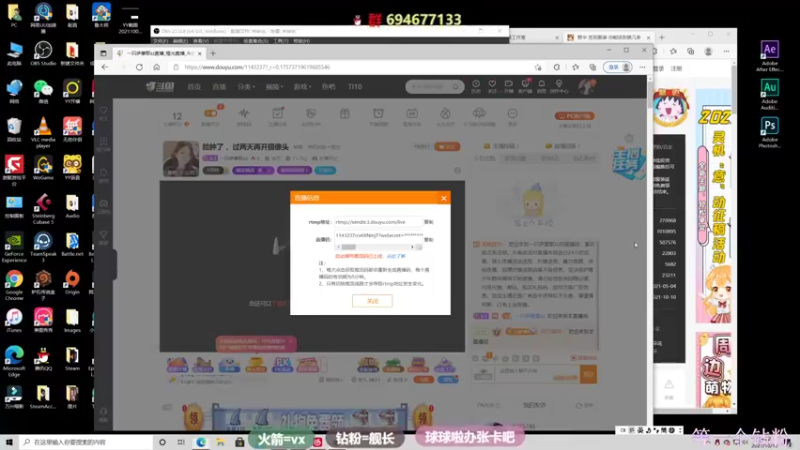Open notifications via the bell icon in the header
This screenshot has height=450, width=800.
point(541,86)
